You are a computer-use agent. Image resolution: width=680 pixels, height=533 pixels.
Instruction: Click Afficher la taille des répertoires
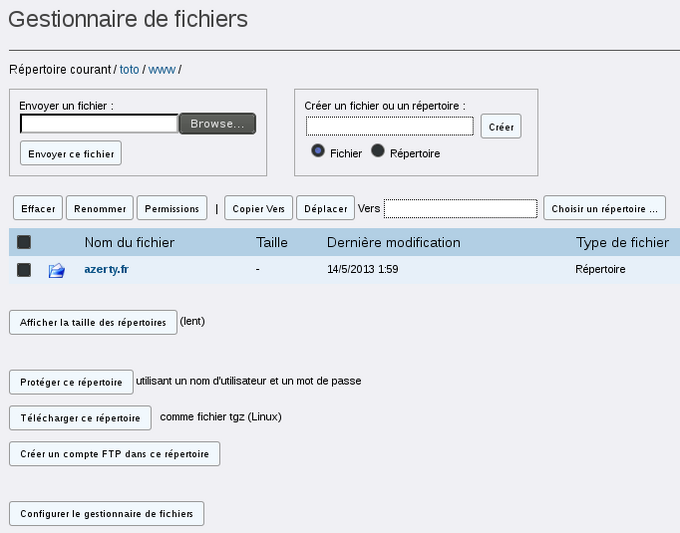point(93,322)
